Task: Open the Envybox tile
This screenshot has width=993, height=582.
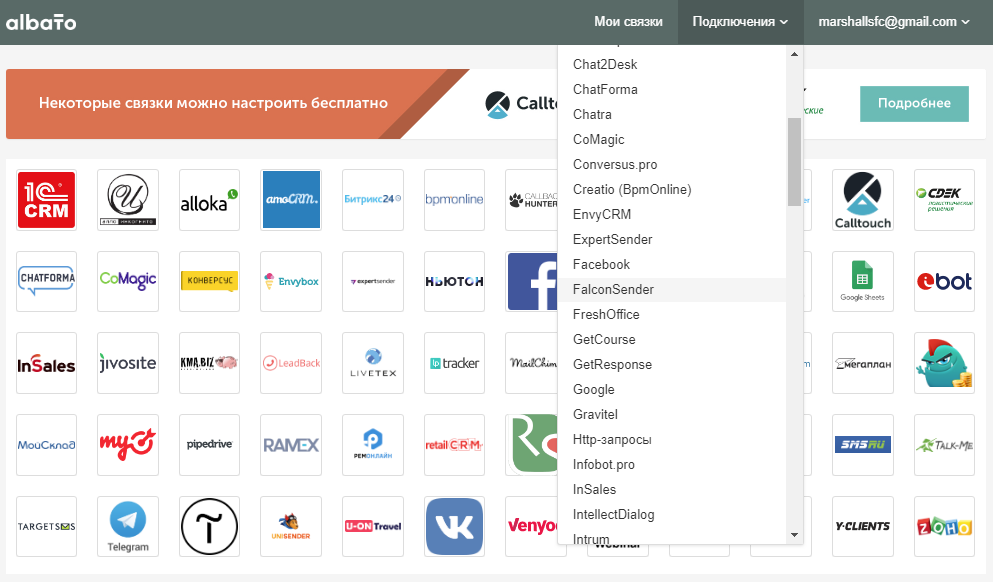Action: pyautogui.click(x=291, y=282)
